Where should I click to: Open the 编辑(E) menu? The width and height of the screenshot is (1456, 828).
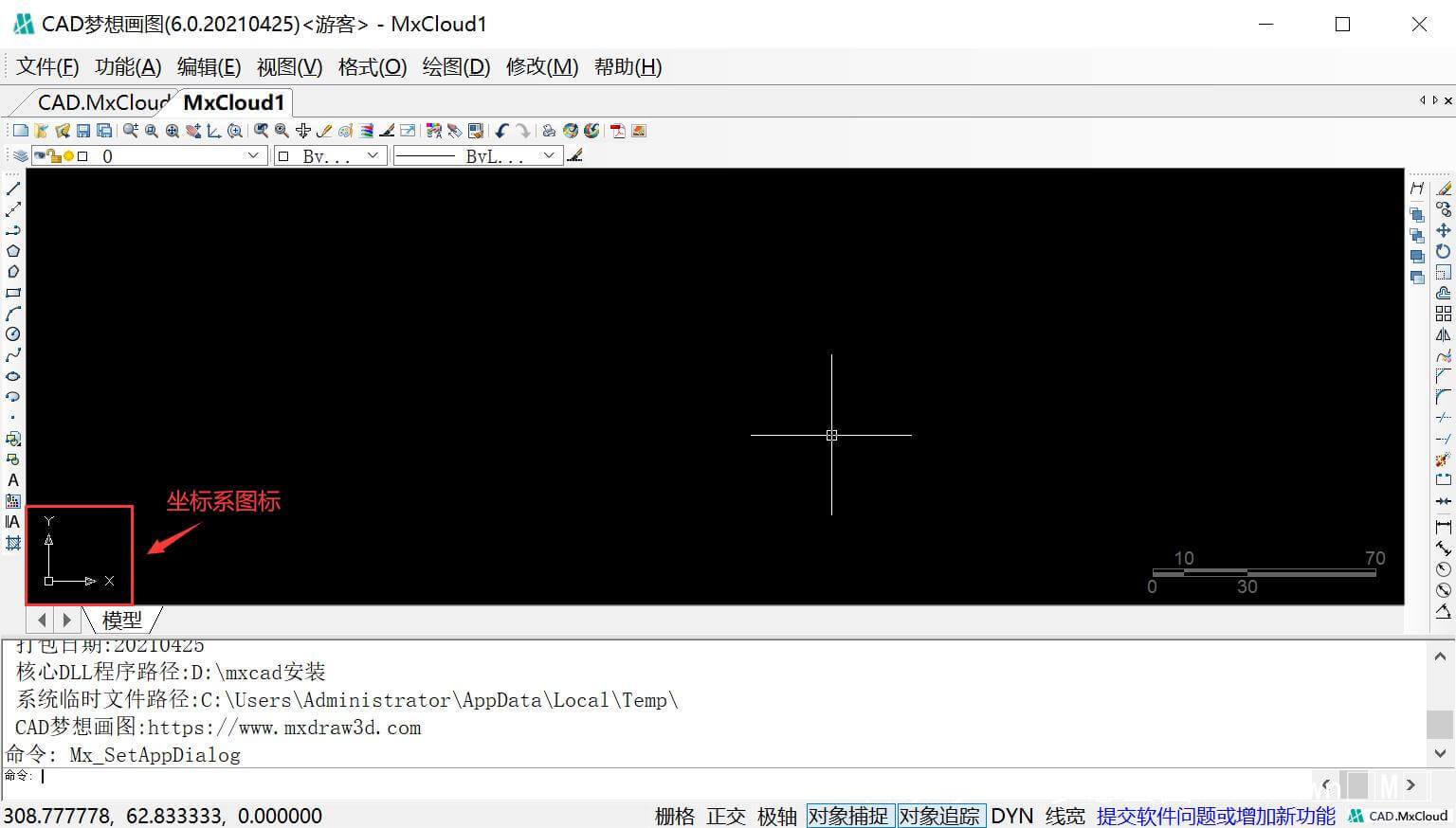tap(209, 67)
